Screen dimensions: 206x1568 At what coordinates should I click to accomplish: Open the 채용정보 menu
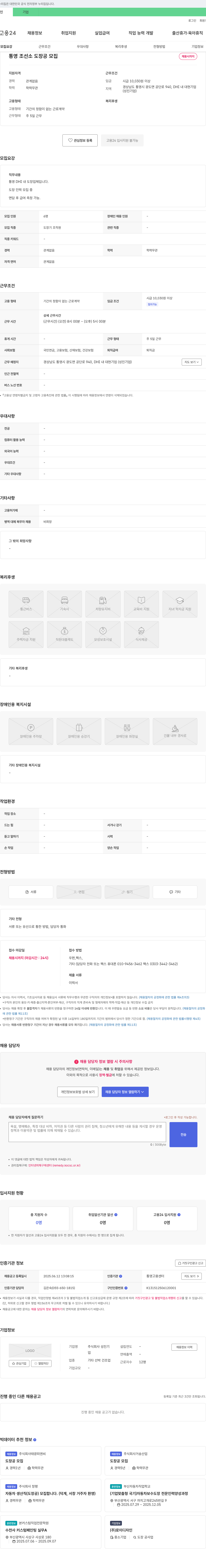35,33
